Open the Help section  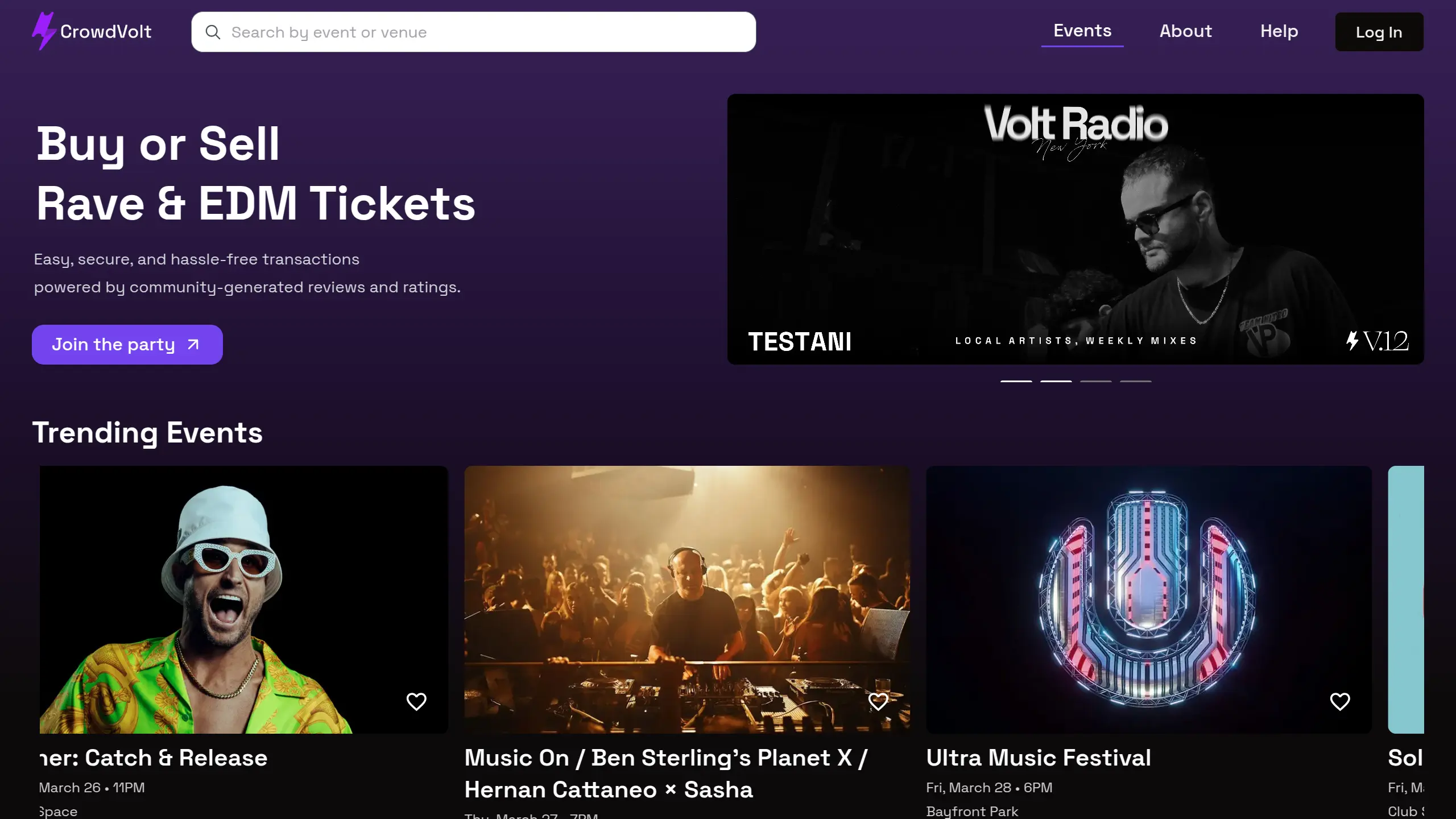[1279, 31]
